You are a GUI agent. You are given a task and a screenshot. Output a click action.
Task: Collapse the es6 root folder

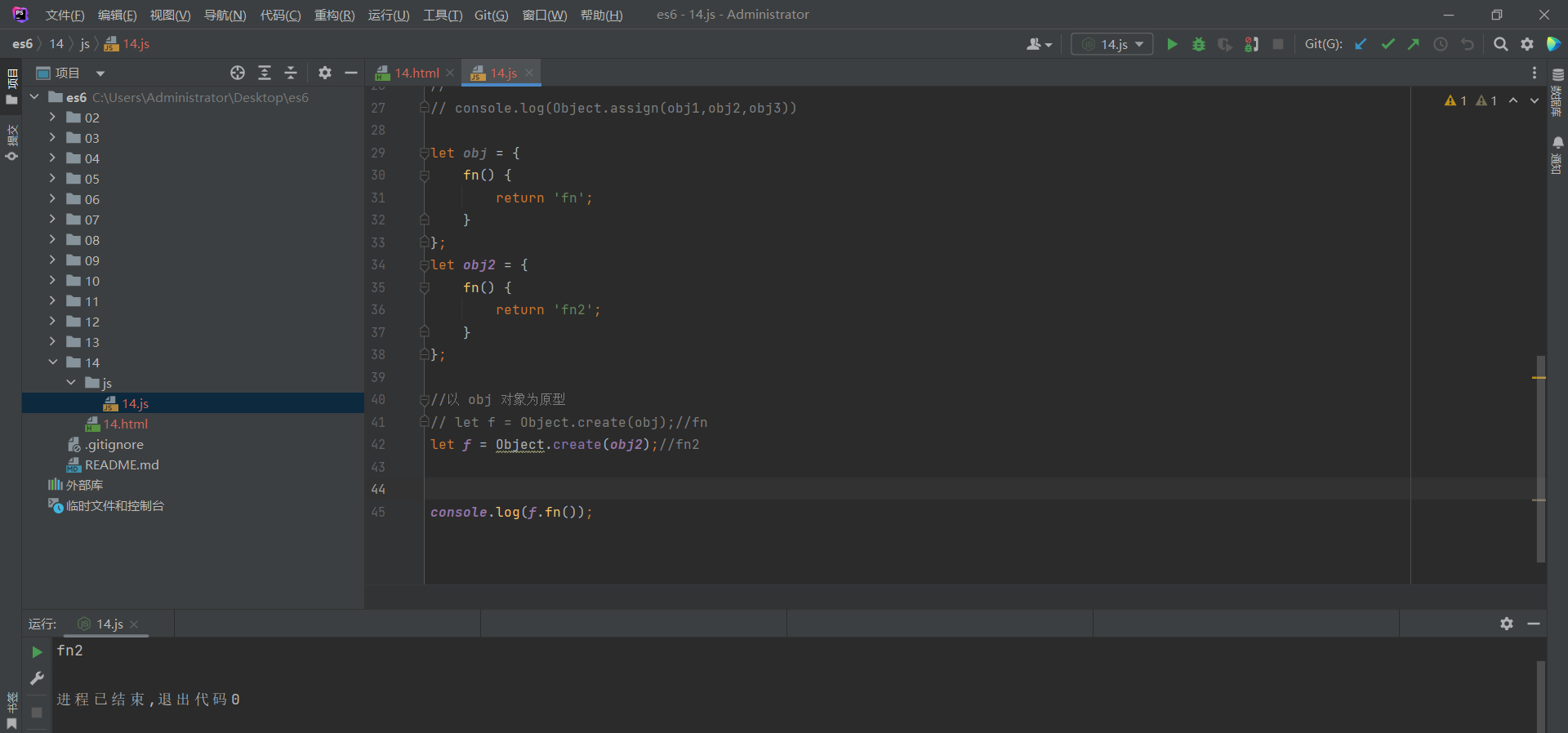(34, 97)
